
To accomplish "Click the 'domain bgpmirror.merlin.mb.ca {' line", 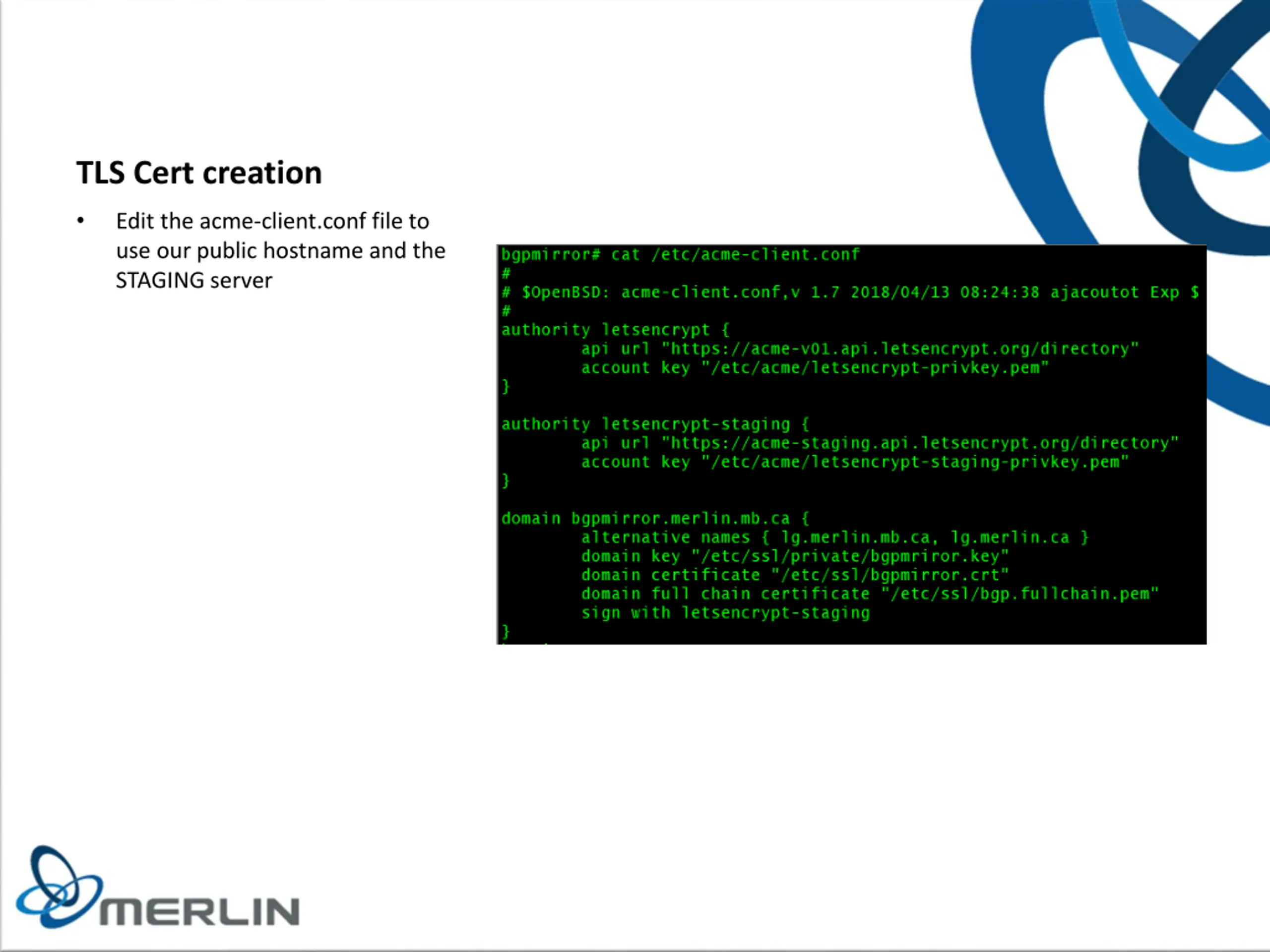I will [x=655, y=518].
